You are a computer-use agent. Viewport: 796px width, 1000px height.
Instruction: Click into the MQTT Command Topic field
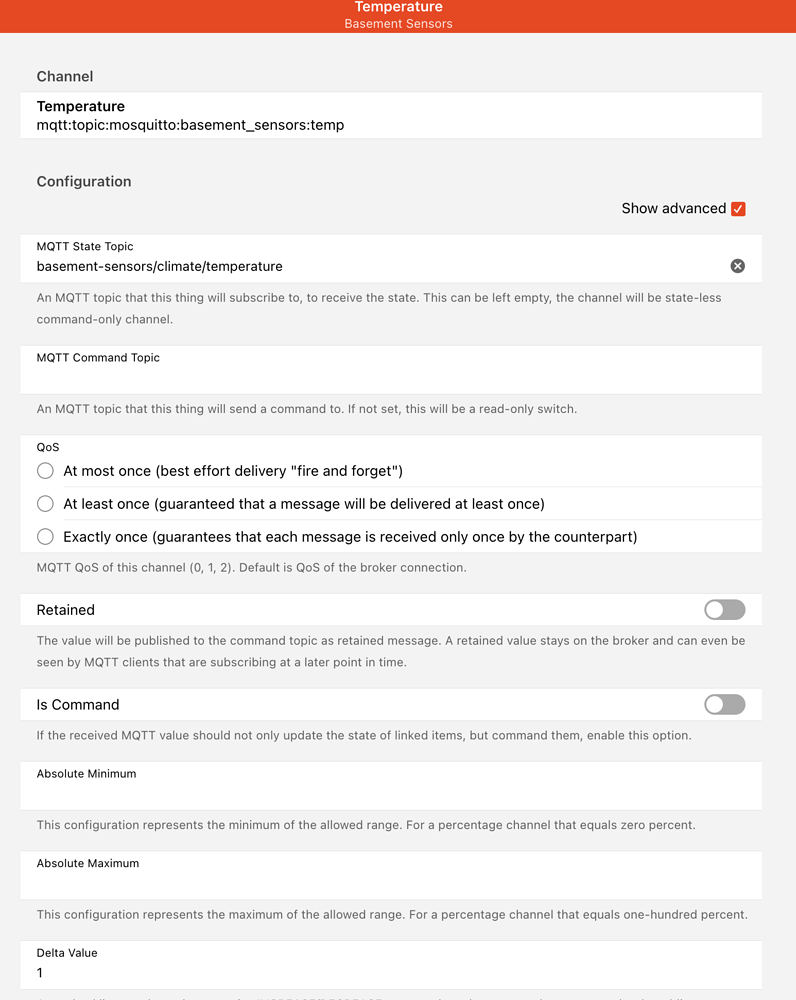(x=390, y=377)
